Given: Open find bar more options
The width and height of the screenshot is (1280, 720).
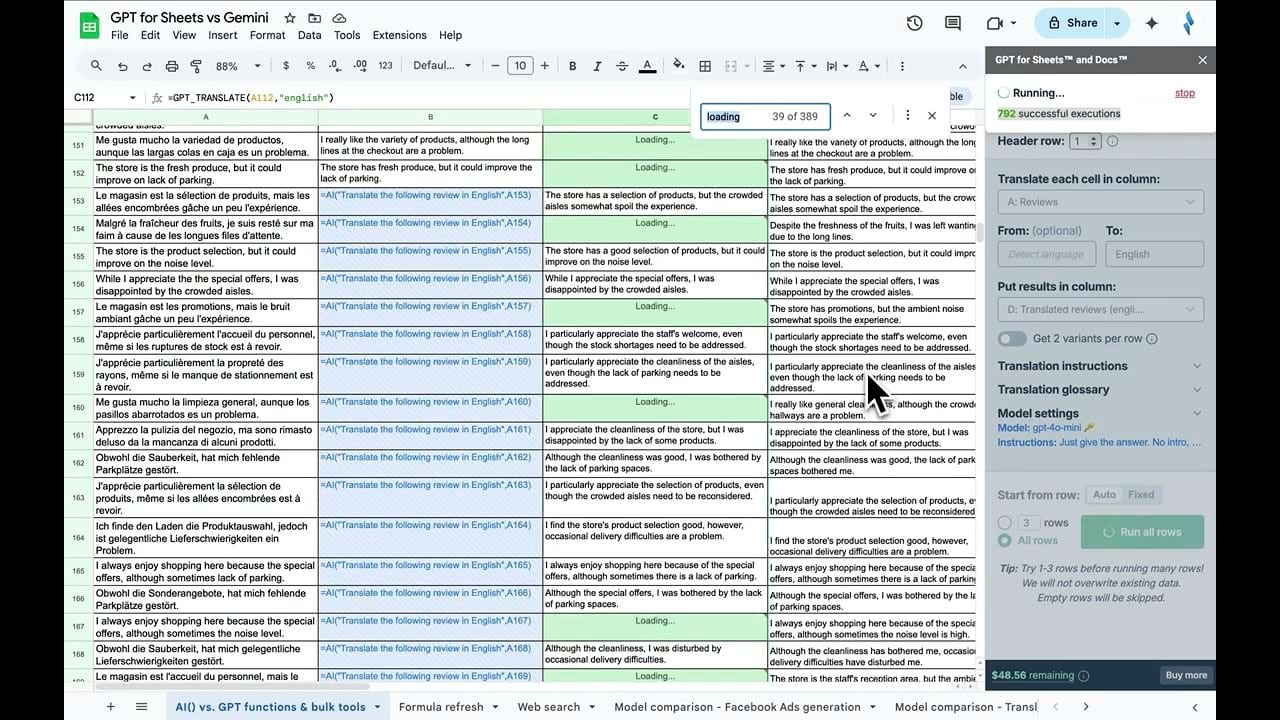Looking at the screenshot, I should [x=908, y=116].
